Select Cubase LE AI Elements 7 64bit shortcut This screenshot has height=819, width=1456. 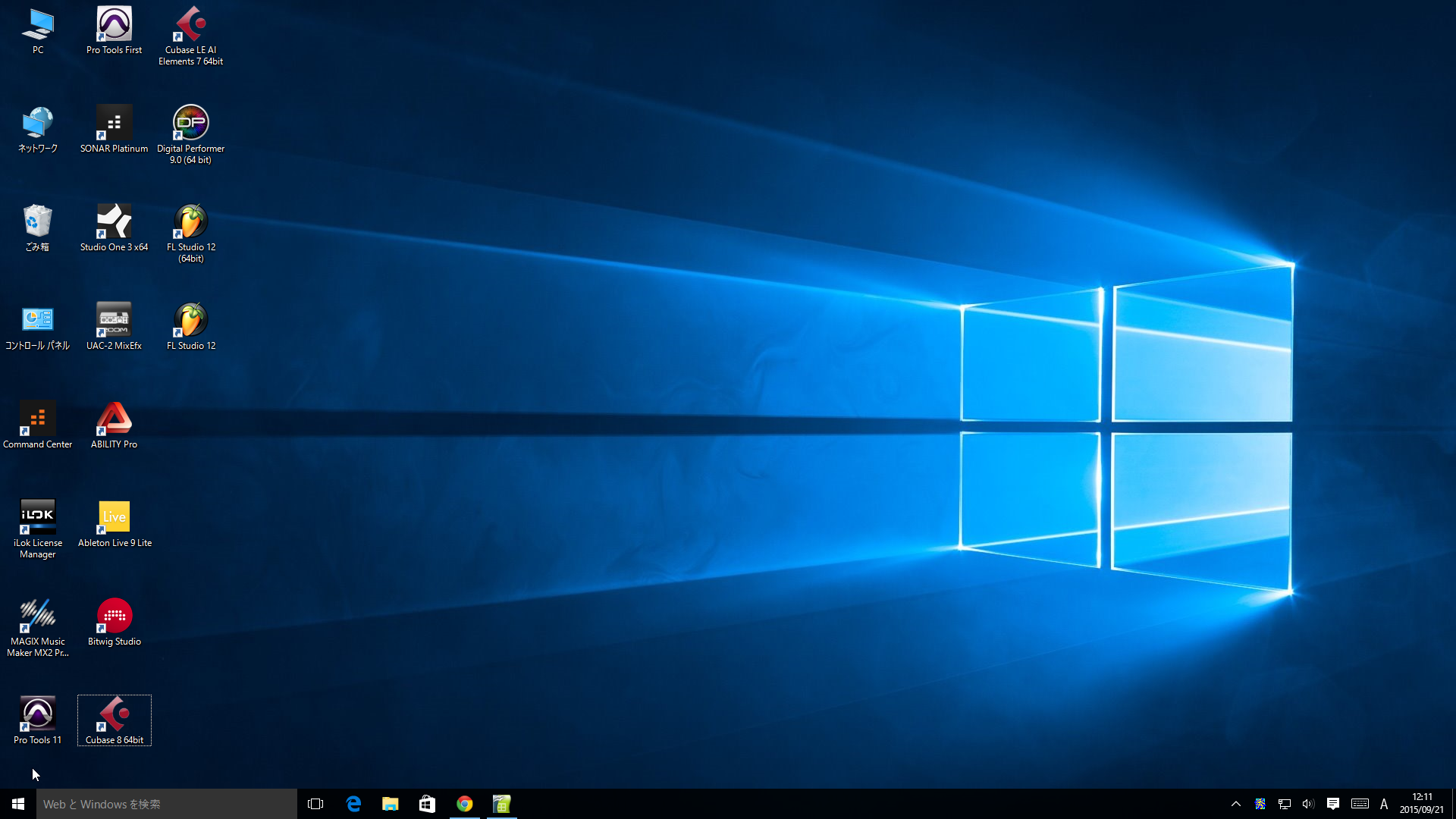point(190,36)
